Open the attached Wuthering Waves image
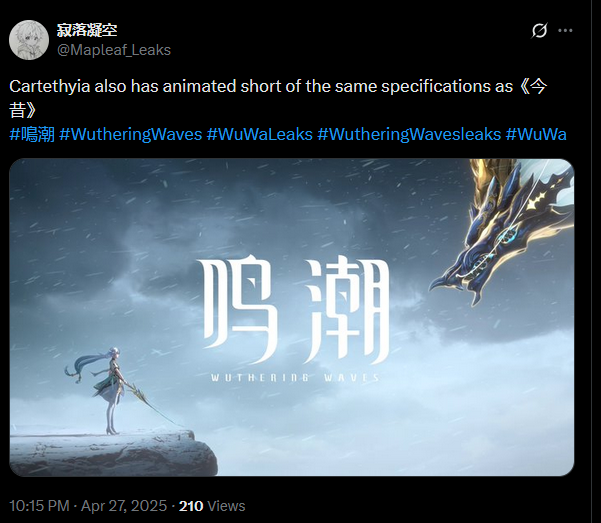The width and height of the screenshot is (601, 523). (x=292, y=317)
